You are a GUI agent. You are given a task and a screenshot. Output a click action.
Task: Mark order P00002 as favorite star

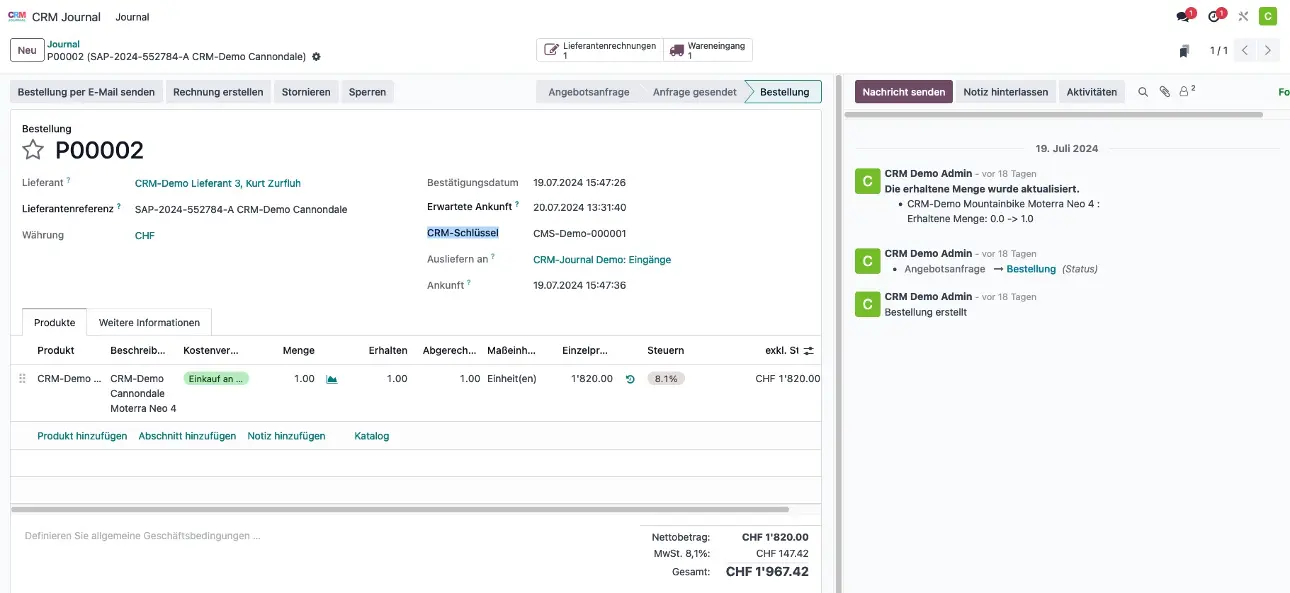33,150
